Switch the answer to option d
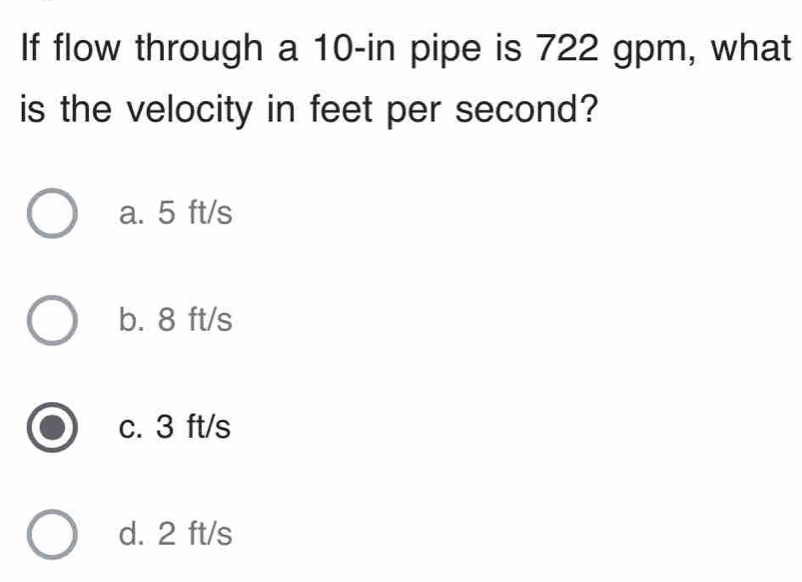 52,535
